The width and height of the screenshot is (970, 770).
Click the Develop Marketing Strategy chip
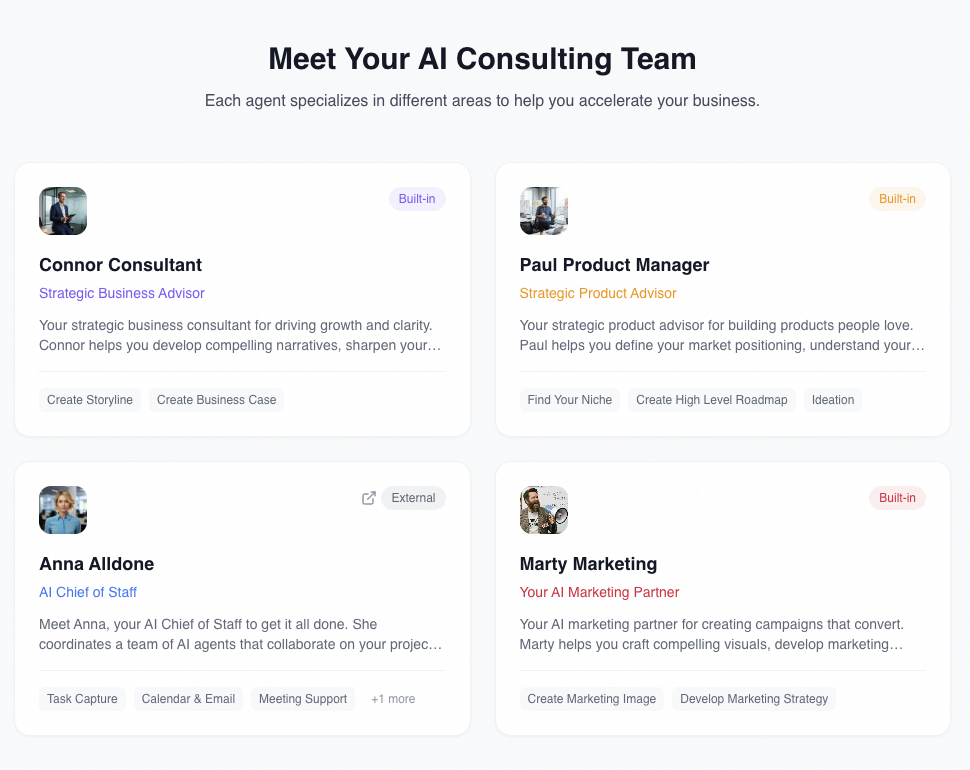coord(753,698)
